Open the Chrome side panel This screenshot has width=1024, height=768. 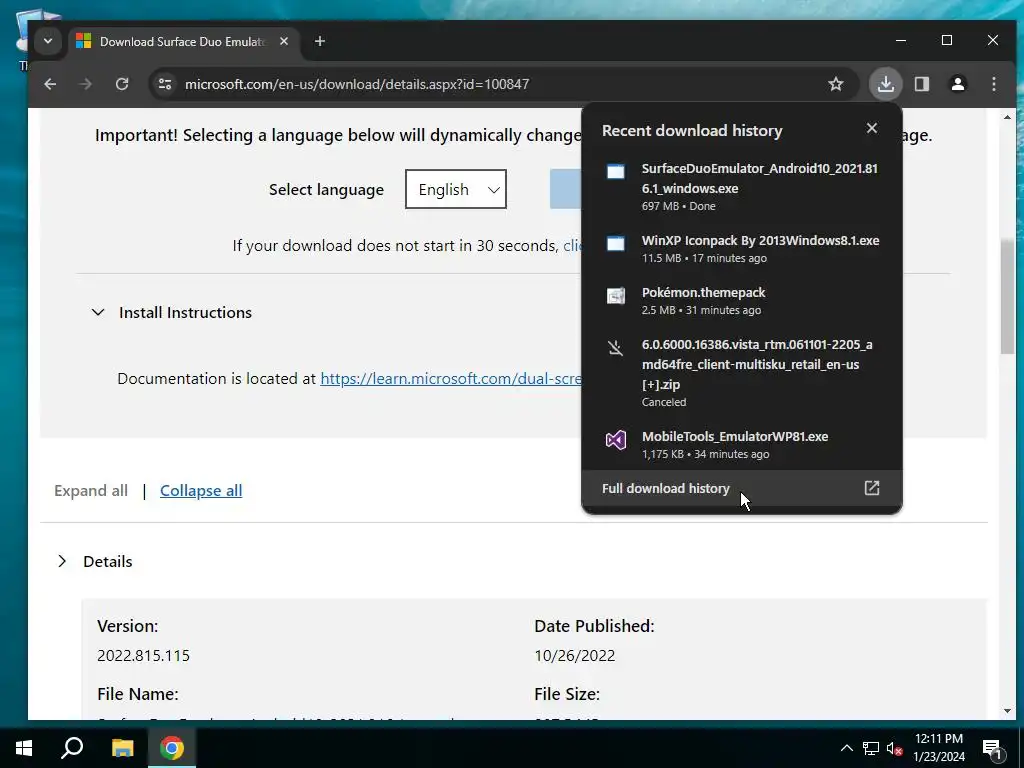tap(921, 84)
